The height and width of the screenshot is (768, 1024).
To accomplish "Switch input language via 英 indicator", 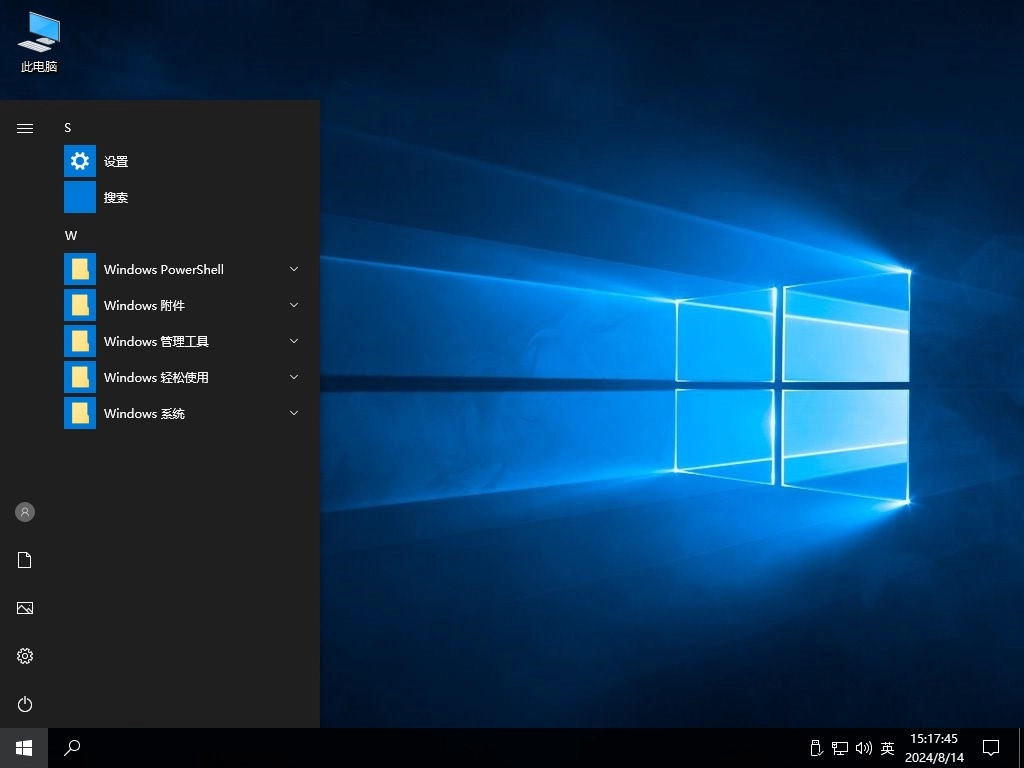I will coord(886,747).
